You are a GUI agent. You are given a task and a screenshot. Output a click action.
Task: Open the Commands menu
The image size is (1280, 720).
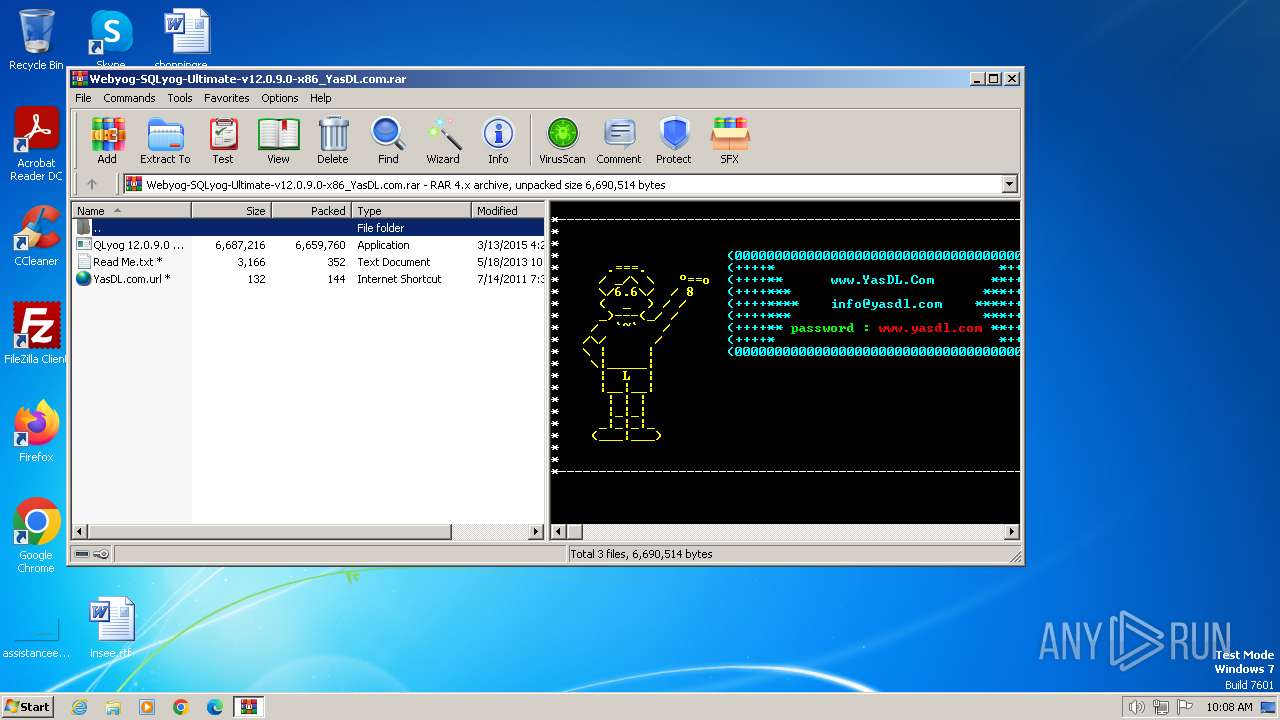(x=129, y=98)
